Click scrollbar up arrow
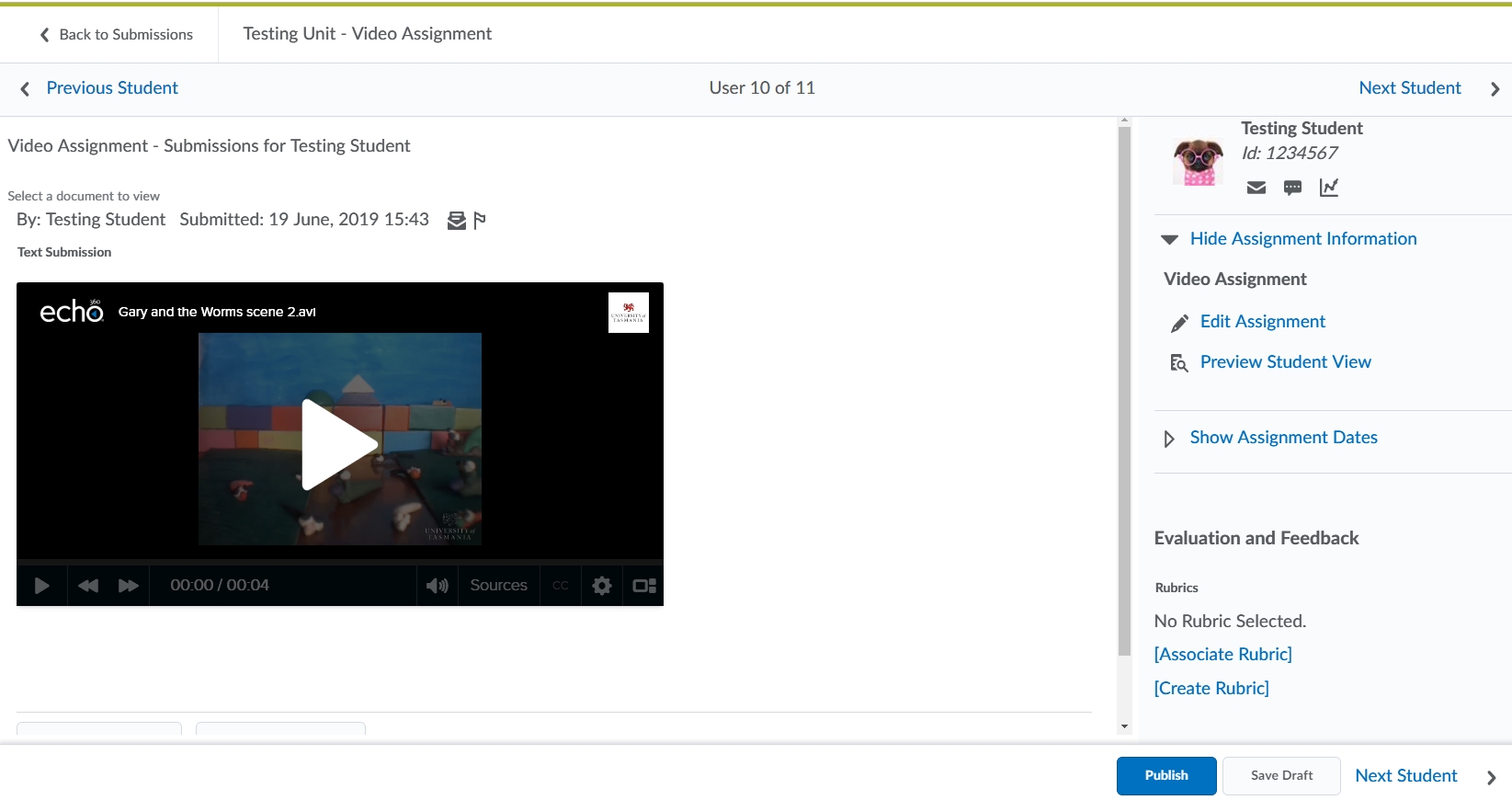The image size is (1512, 800). (1124, 120)
